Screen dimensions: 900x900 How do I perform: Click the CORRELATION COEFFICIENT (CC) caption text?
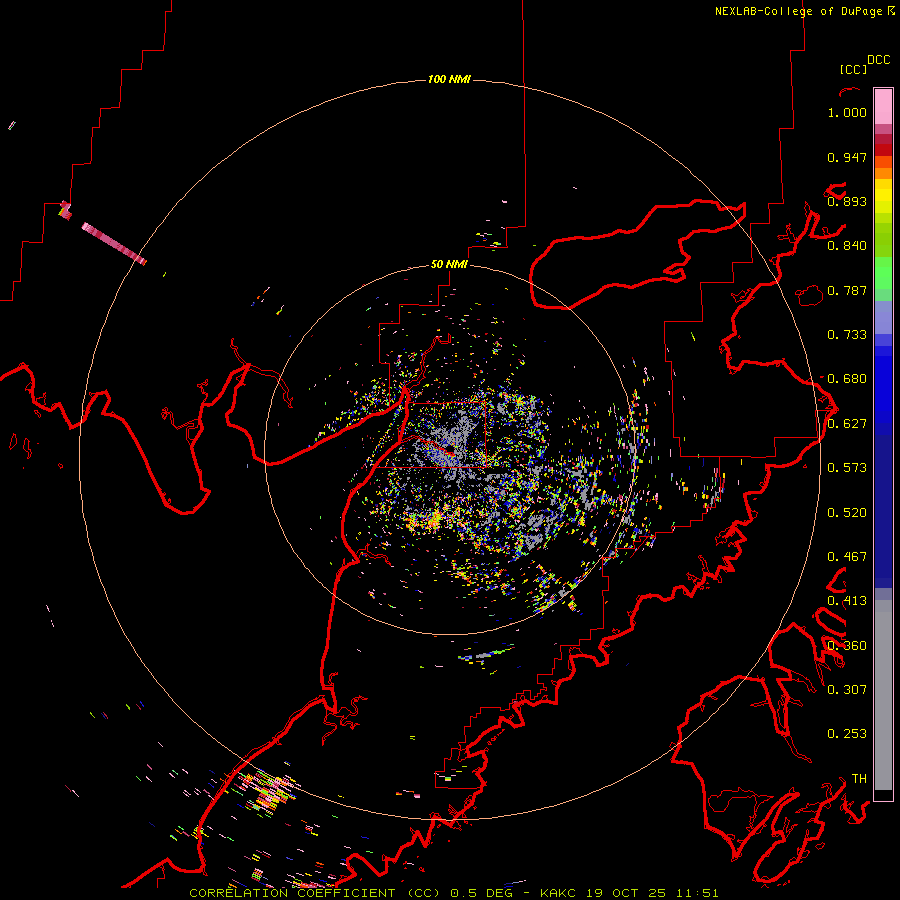click(315, 893)
